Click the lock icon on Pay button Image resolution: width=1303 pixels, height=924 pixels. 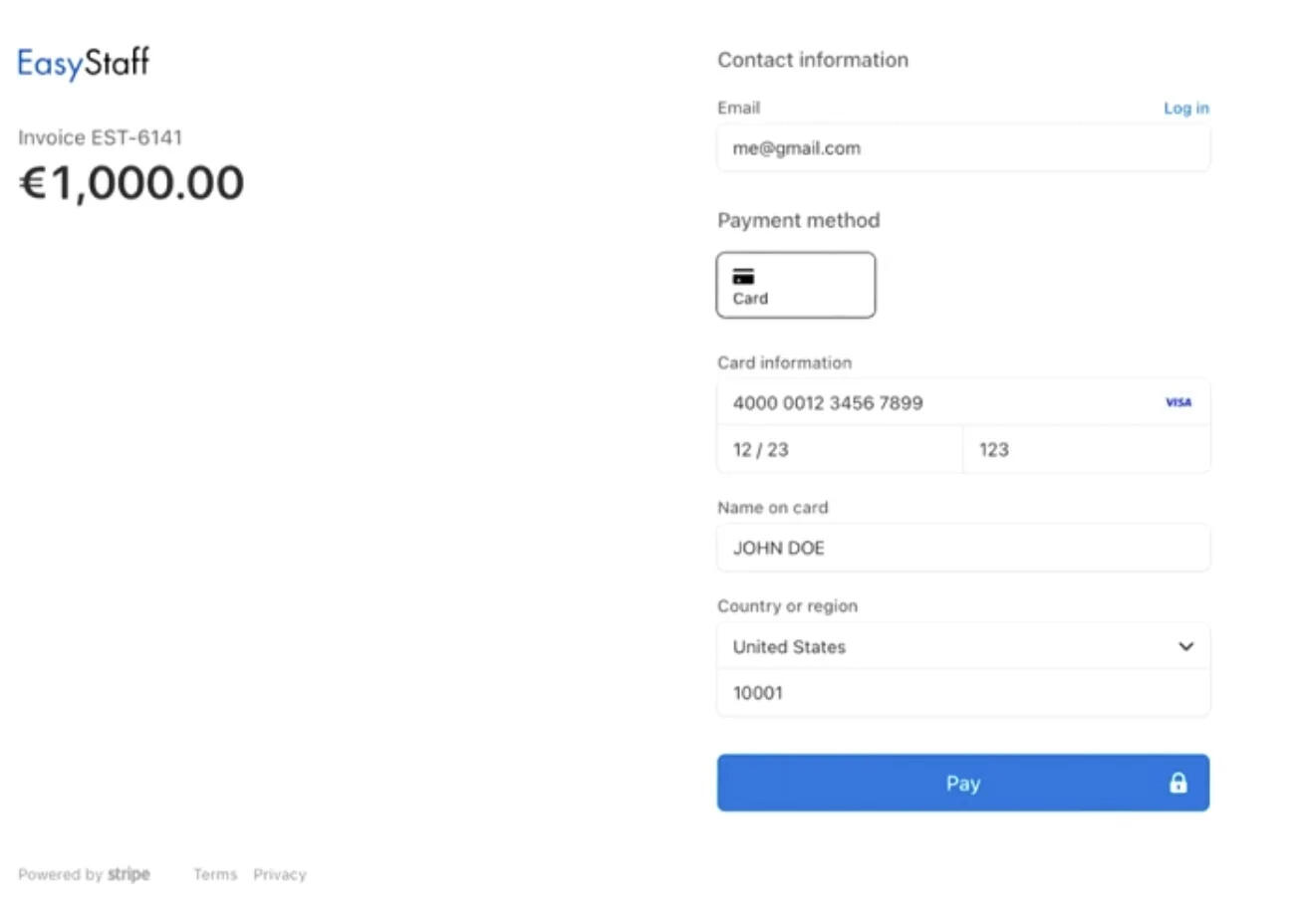pyautogui.click(x=1178, y=783)
